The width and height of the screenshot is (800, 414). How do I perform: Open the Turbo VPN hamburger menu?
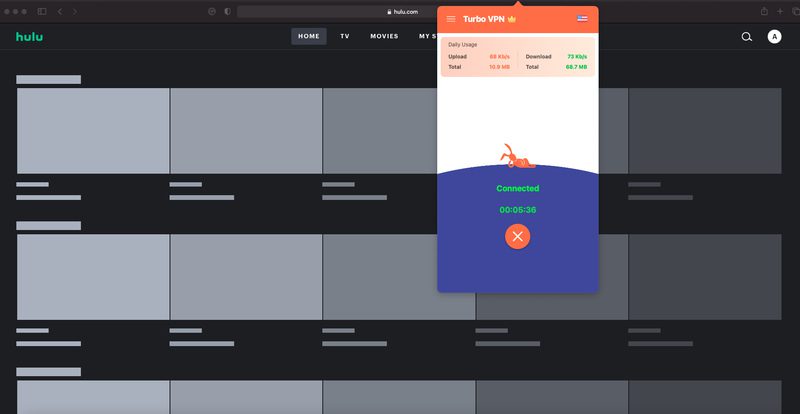(451, 19)
